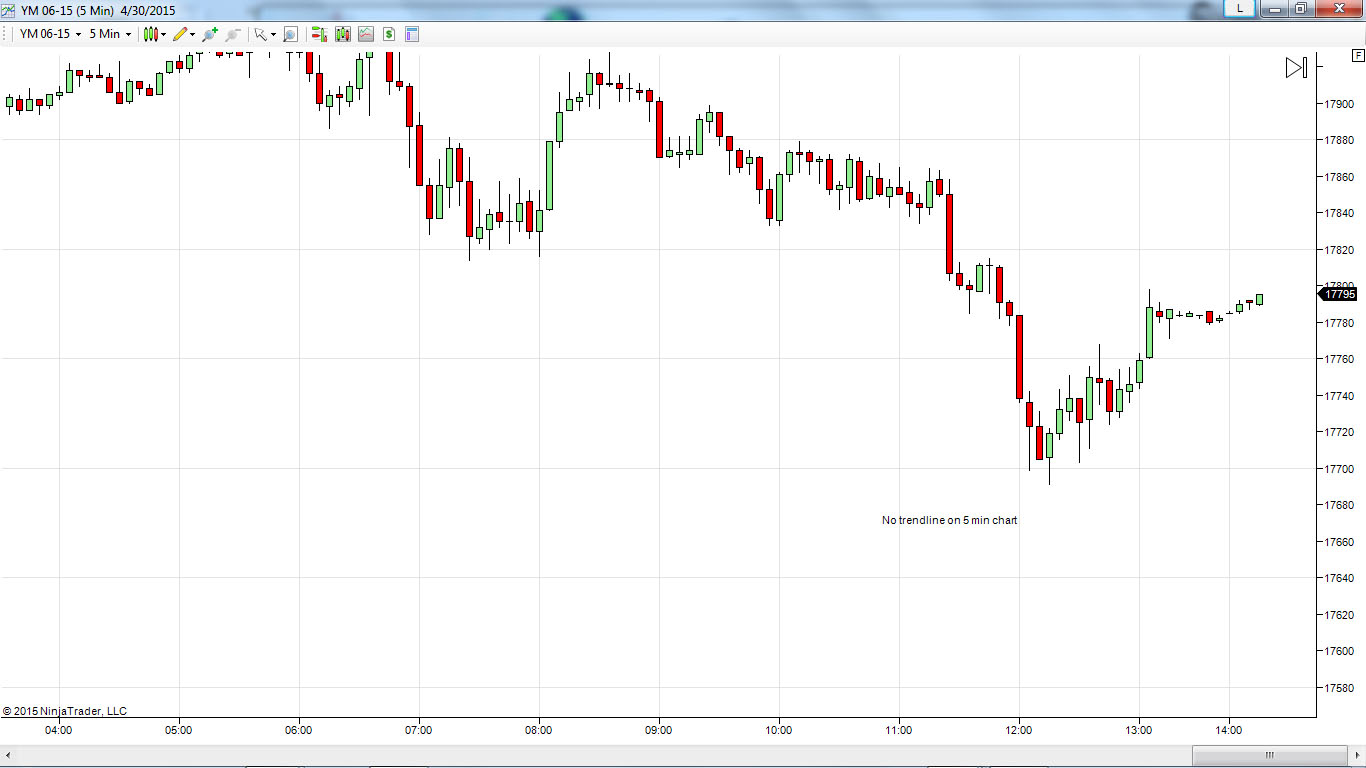
Task: Open the drawing tools dropdown arrow
Action: pyautogui.click(x=193, y=34)
